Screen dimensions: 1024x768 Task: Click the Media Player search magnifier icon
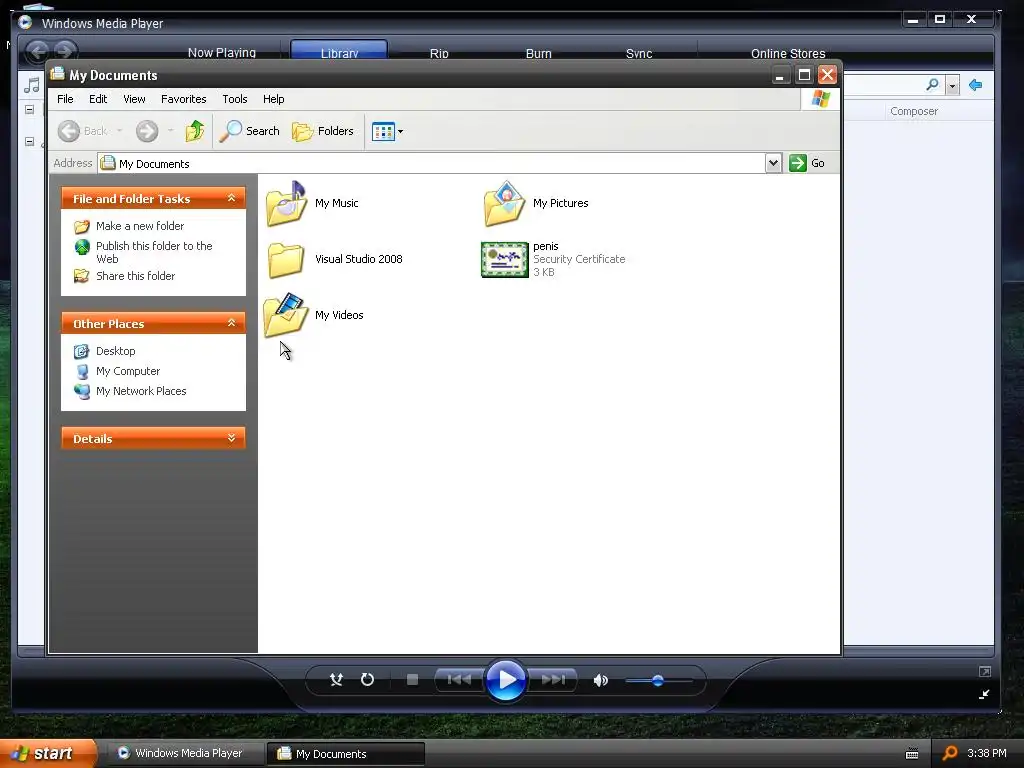click(933, 85)
